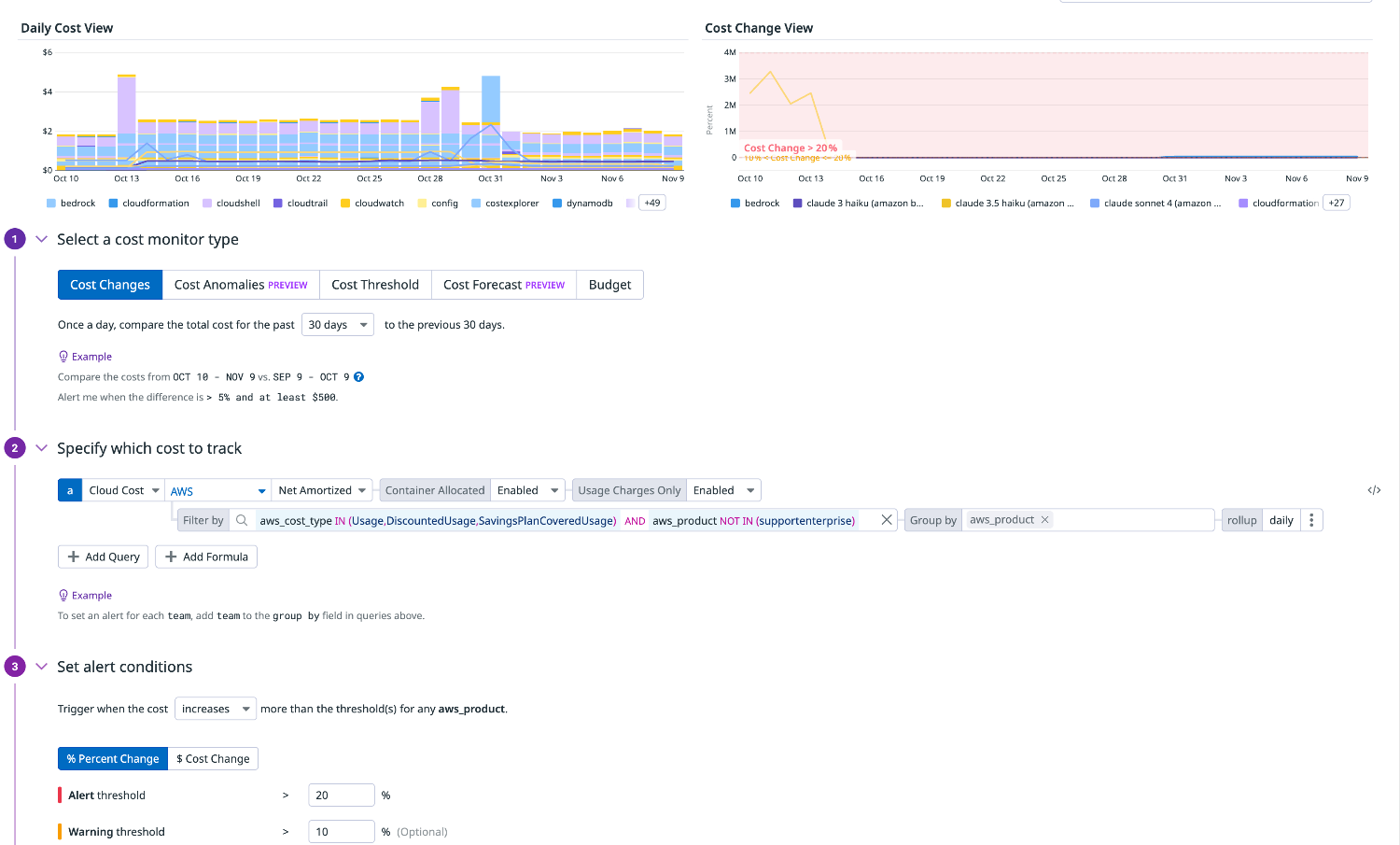Toggle the cloudwatch legend series
1400x845 pixels.
point(371,204)
